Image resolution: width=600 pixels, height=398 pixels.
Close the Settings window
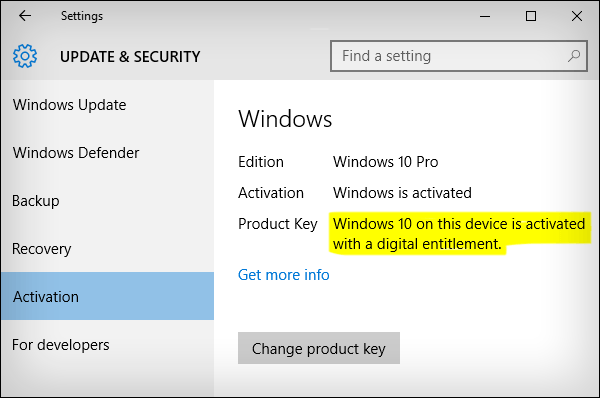pos(577,16)
